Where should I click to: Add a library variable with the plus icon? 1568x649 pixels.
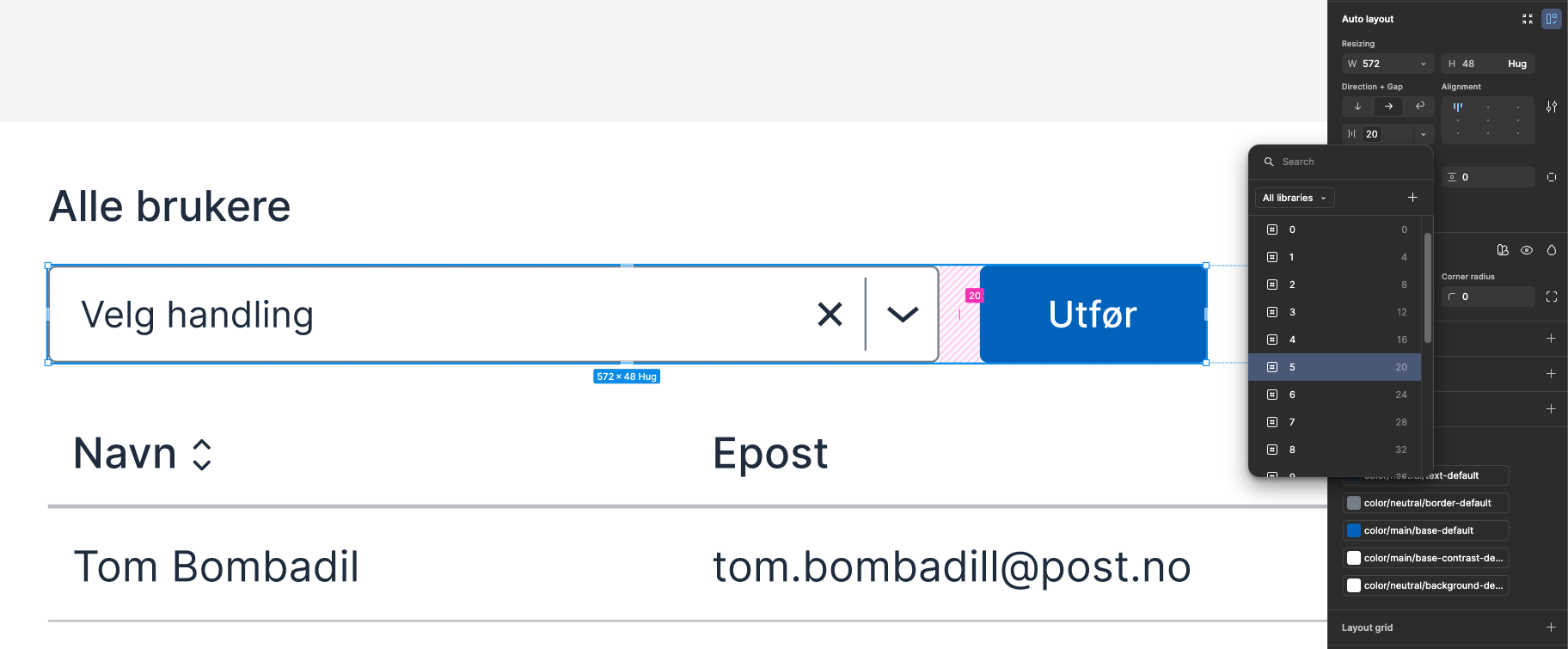[1412, 198]
